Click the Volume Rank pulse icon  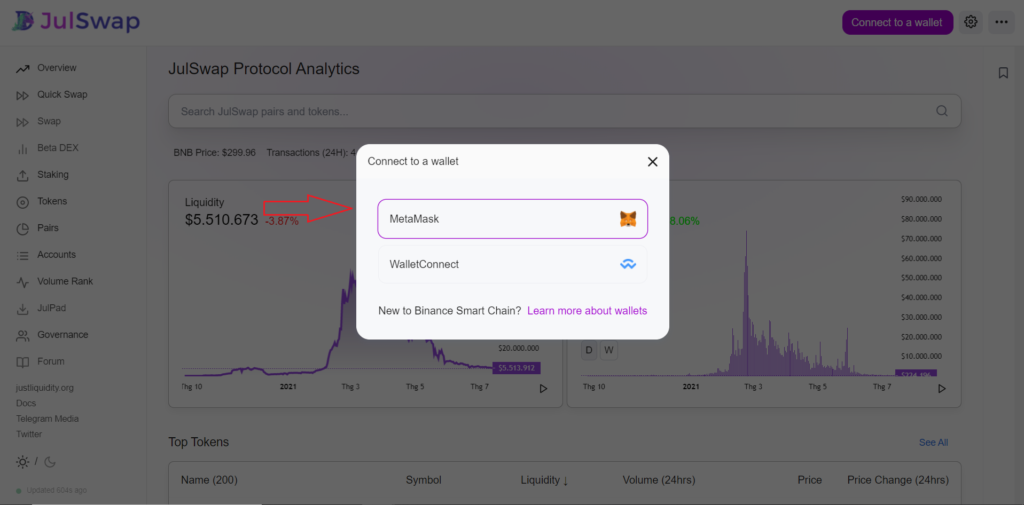click(23, 282)
